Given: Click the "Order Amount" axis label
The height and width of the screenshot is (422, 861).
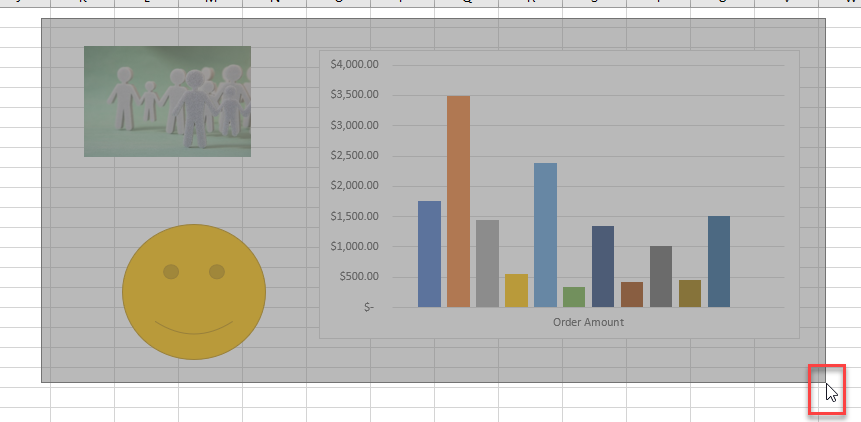Looking at the screenshot, I should (588, 322).
